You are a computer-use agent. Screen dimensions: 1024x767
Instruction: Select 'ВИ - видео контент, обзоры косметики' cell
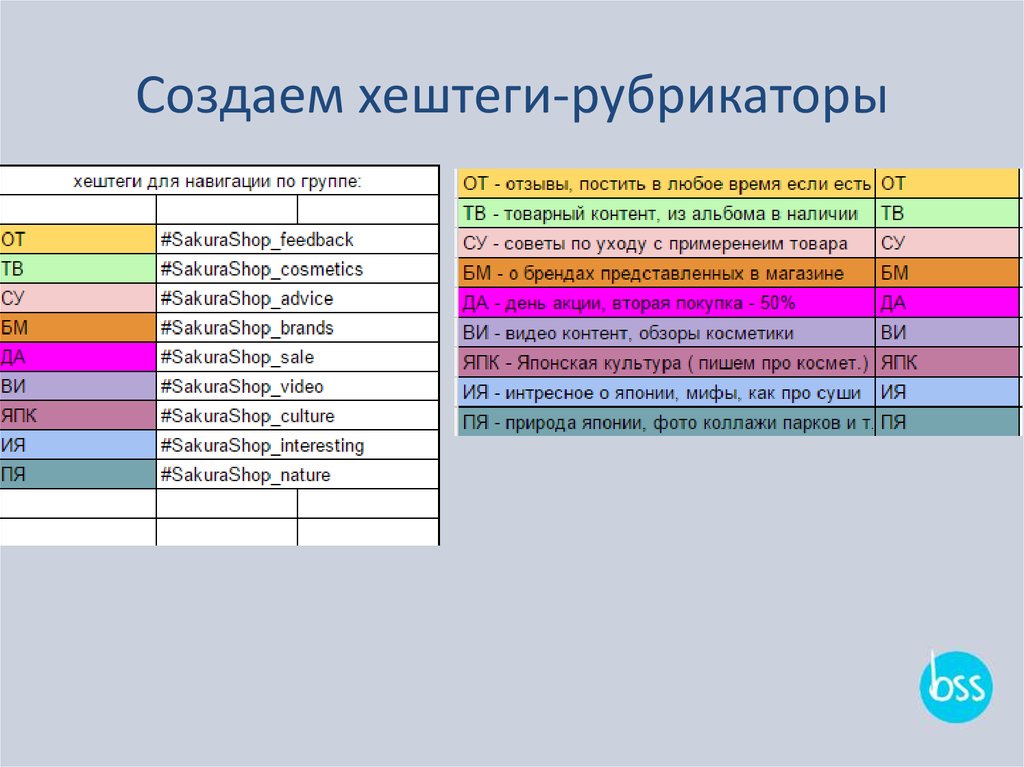(666, 333)
